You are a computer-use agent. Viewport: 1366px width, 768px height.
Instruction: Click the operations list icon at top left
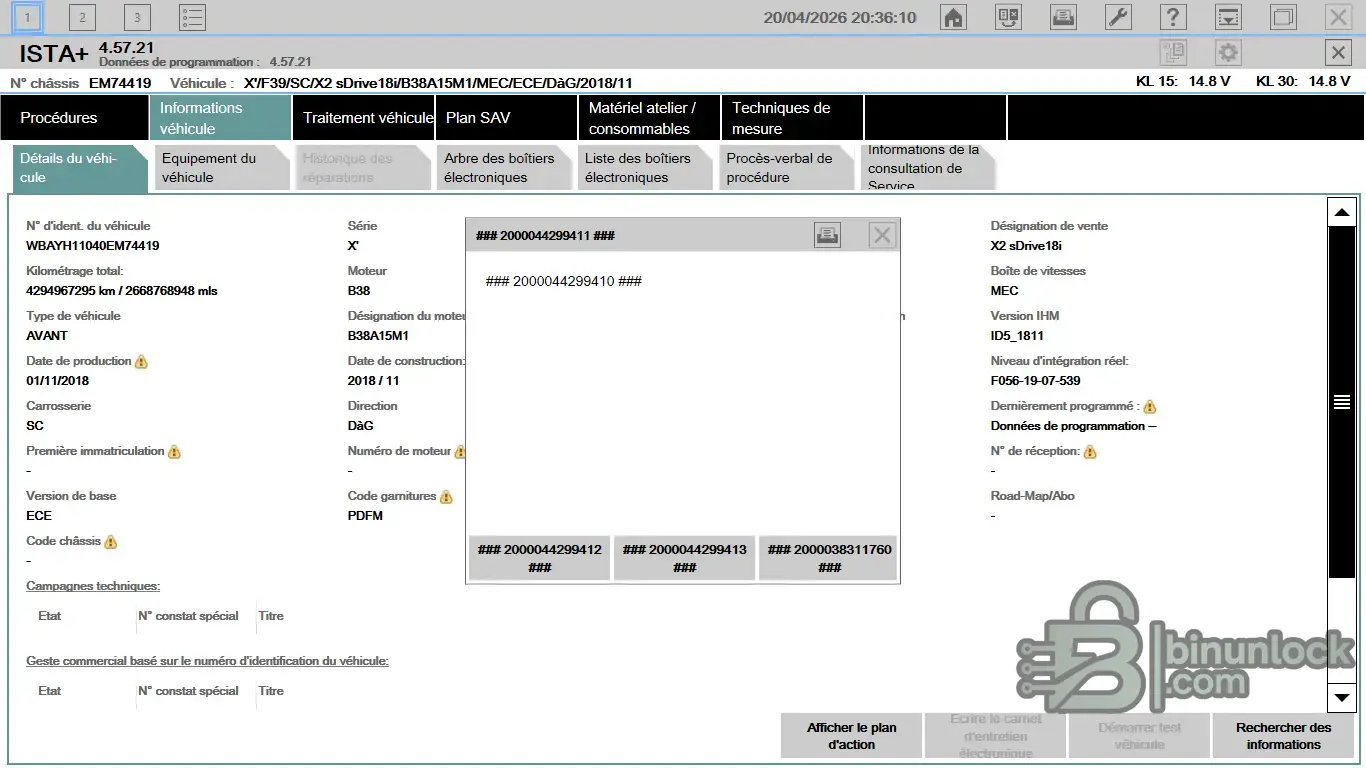(192, 17)
